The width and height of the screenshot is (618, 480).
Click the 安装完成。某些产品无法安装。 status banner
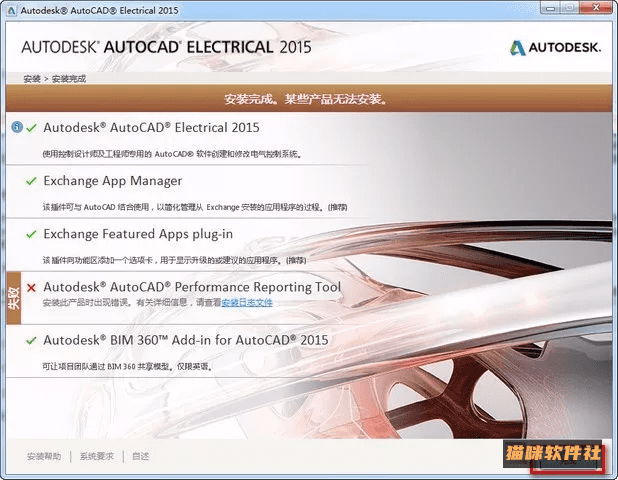(309, 99)
